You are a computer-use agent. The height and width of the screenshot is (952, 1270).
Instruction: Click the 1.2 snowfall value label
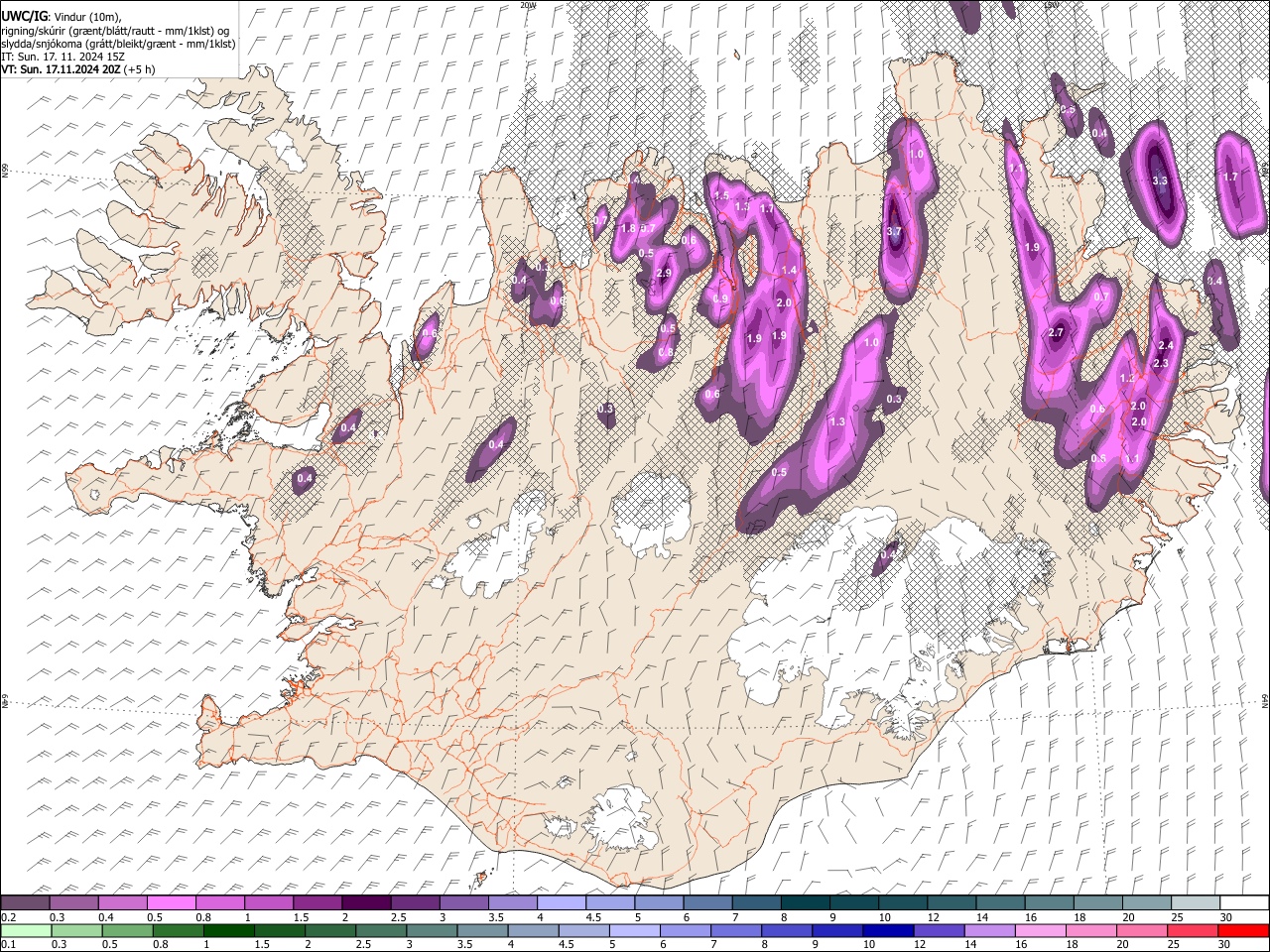click(x=1127, y=379)
